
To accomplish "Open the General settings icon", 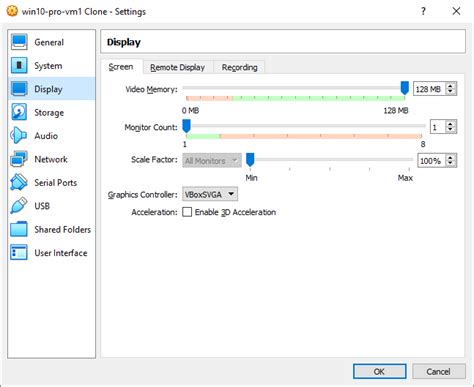I will [19, 42].
